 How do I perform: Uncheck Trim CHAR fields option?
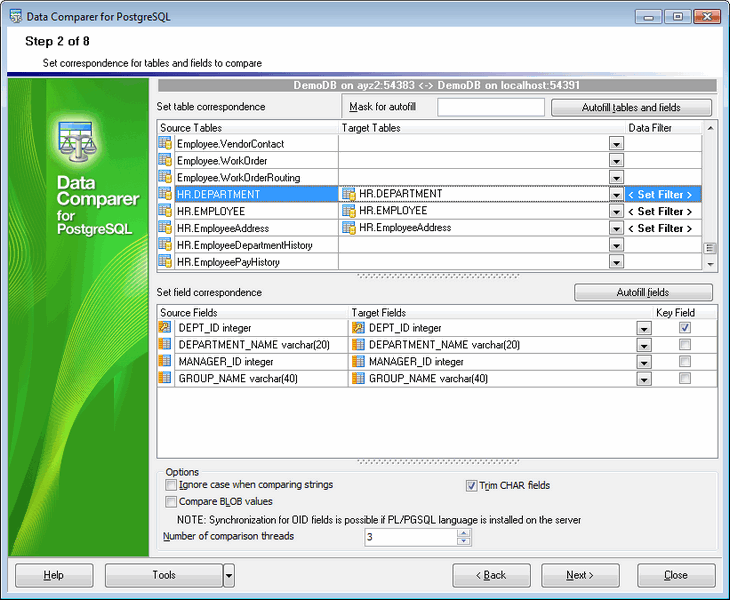coord(471,486)
